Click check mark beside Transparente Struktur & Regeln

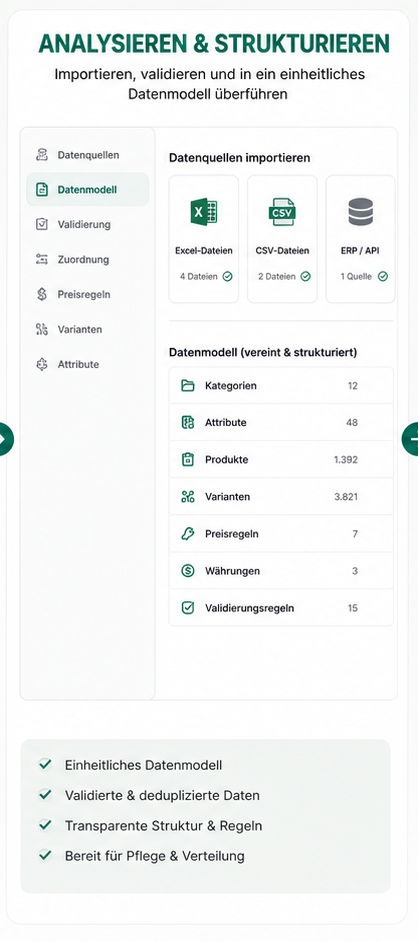coord(44,825)
